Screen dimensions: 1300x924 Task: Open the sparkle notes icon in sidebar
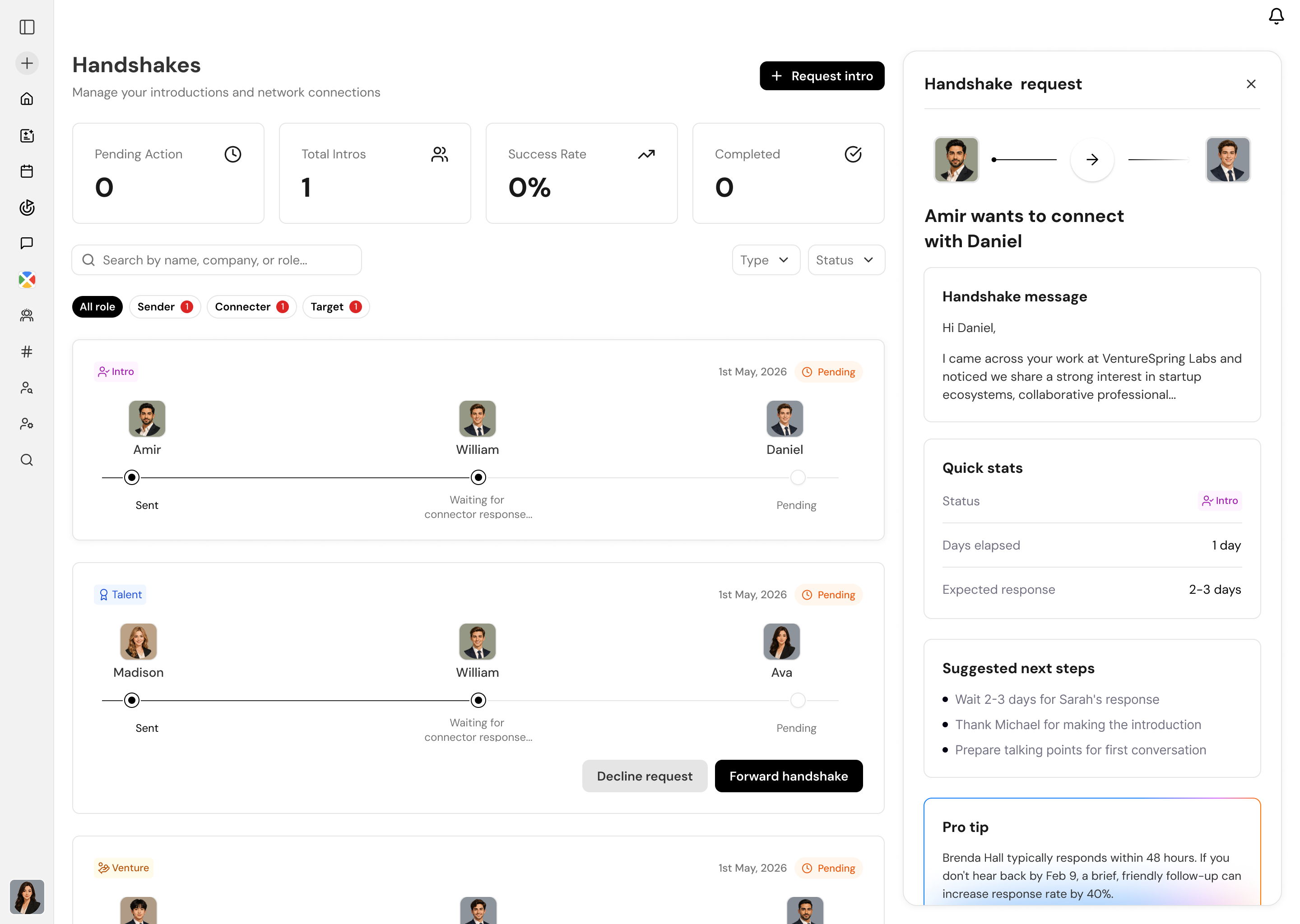coord(27,135)
